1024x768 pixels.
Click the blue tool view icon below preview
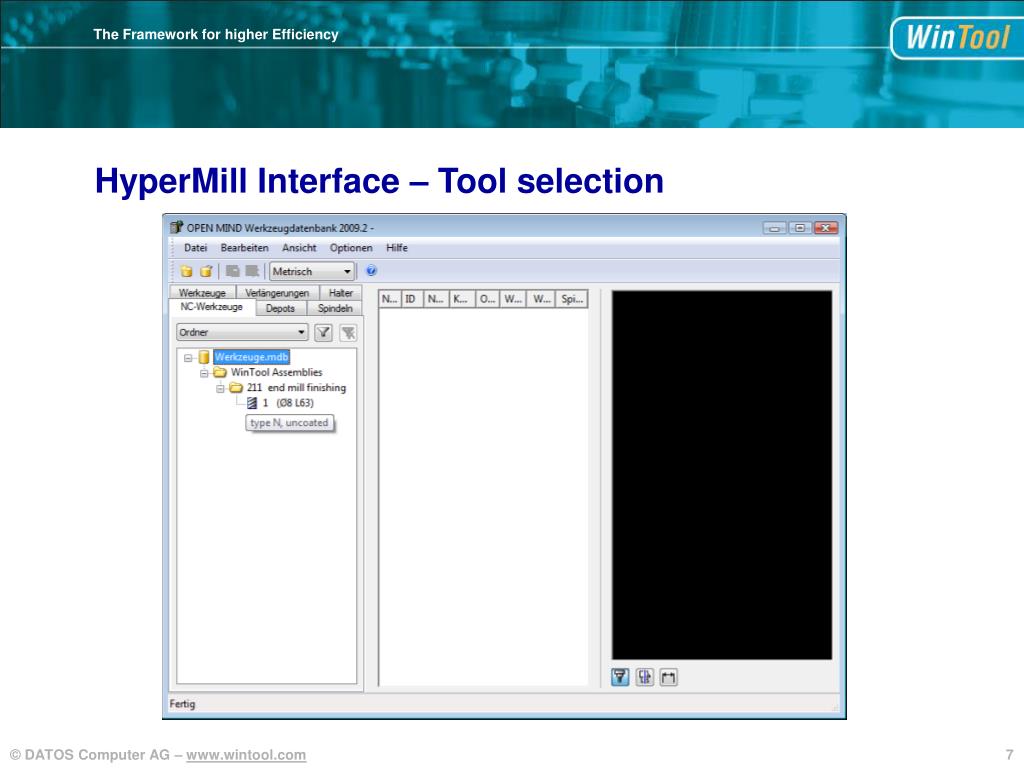click(x=620, y=677)
